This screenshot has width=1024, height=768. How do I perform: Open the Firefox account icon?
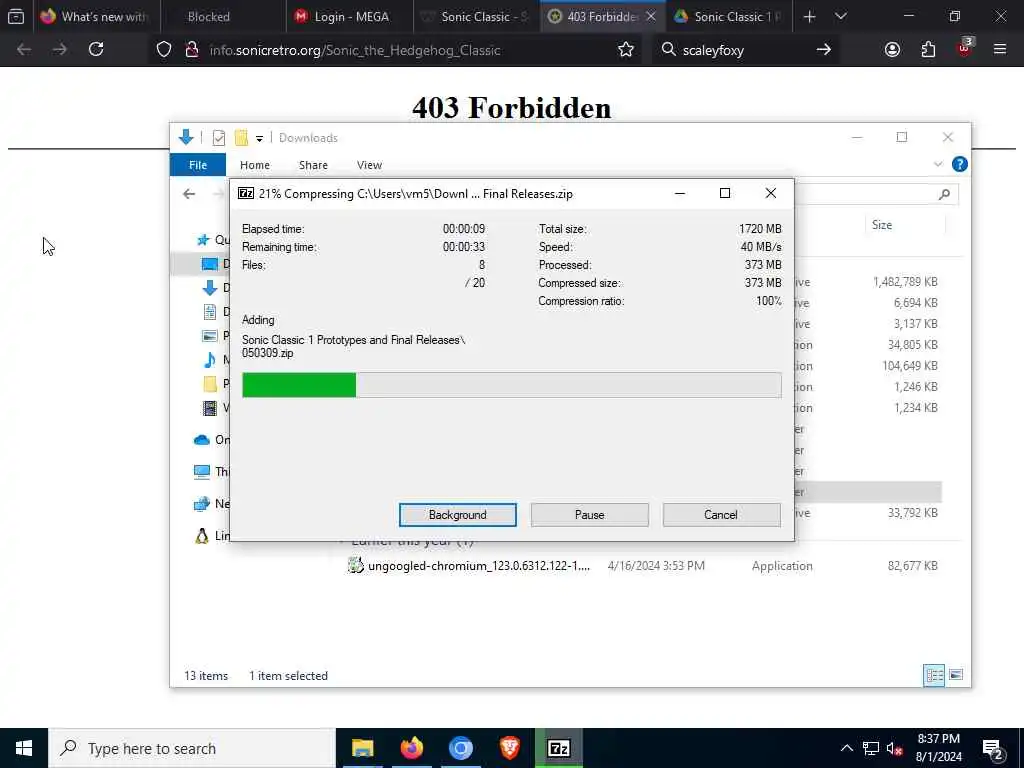tap(892, 50)
